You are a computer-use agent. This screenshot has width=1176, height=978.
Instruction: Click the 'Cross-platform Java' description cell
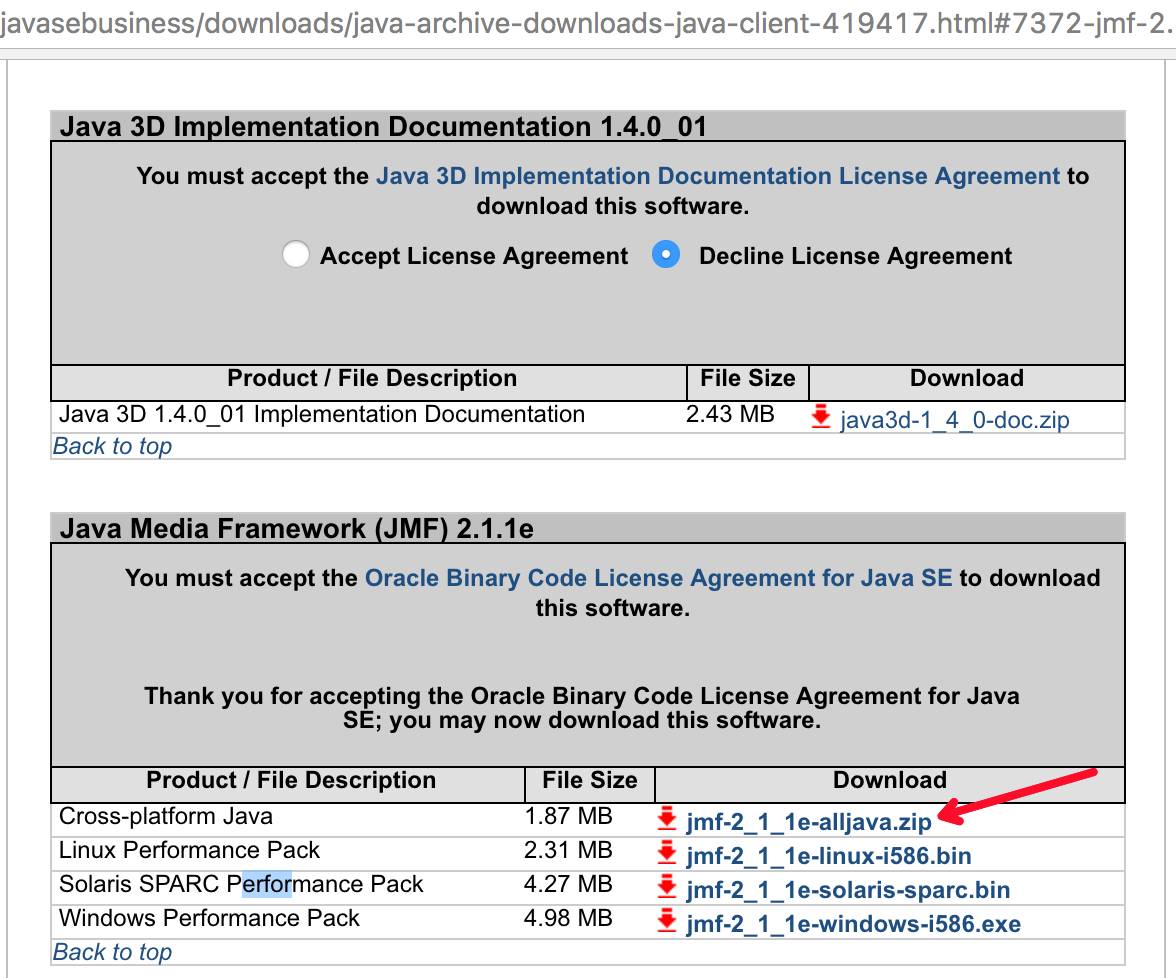(x=166, y=816)
